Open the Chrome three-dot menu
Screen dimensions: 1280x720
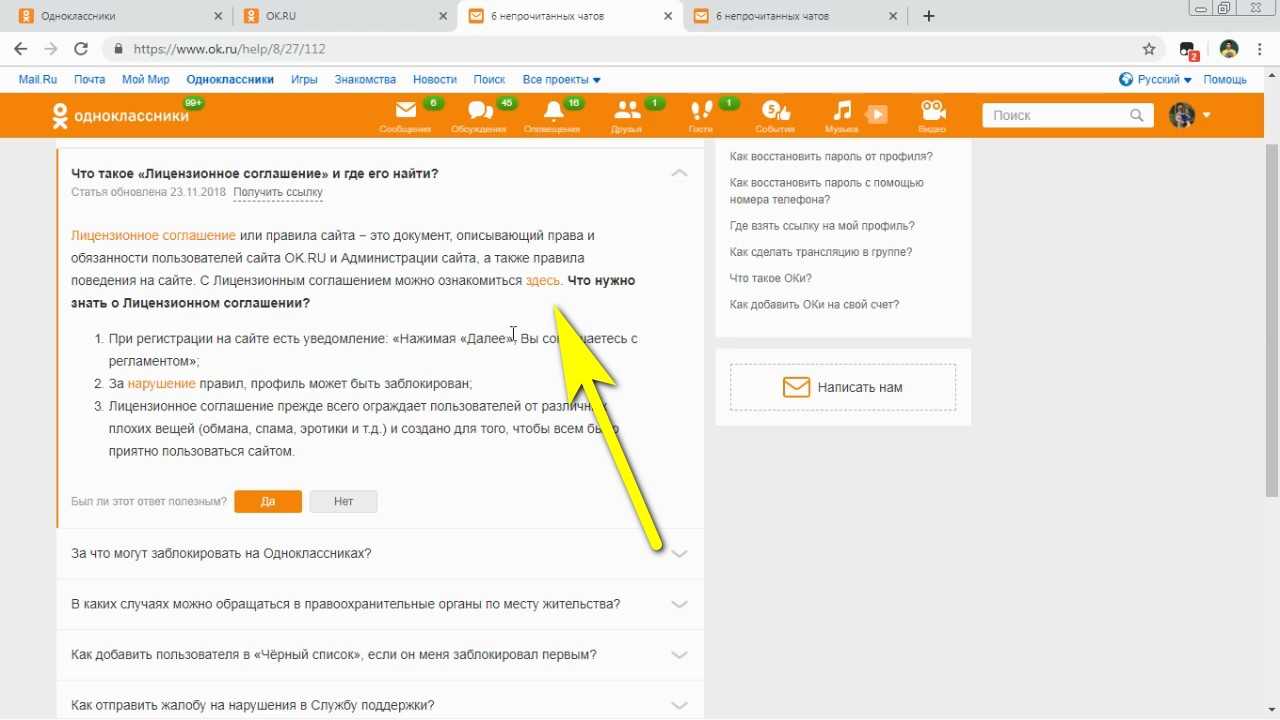(1261, 49)
